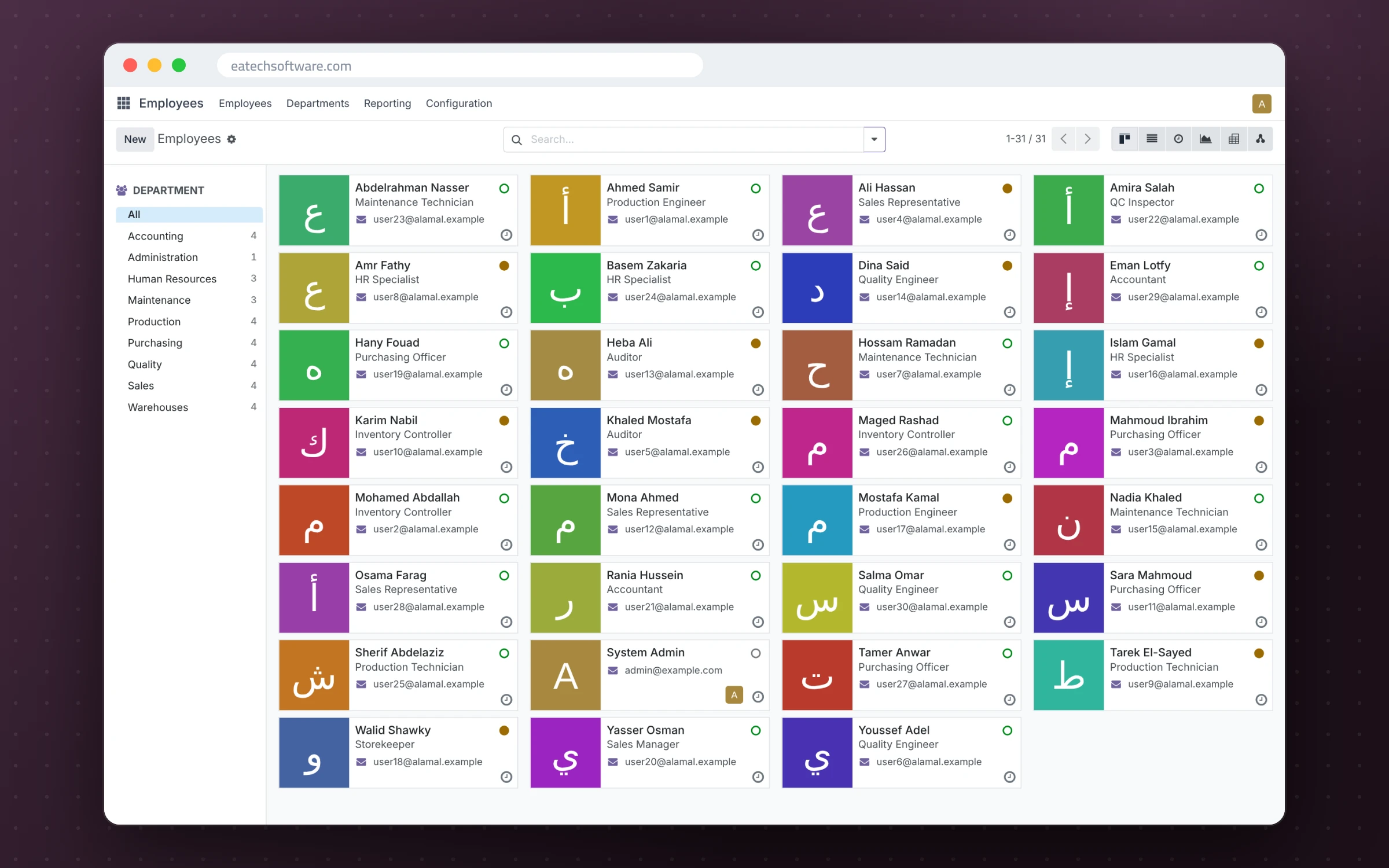The height and width of the screenshot is (868, 1389).
Task: Click the search magnifier icon
Action: 517,139
